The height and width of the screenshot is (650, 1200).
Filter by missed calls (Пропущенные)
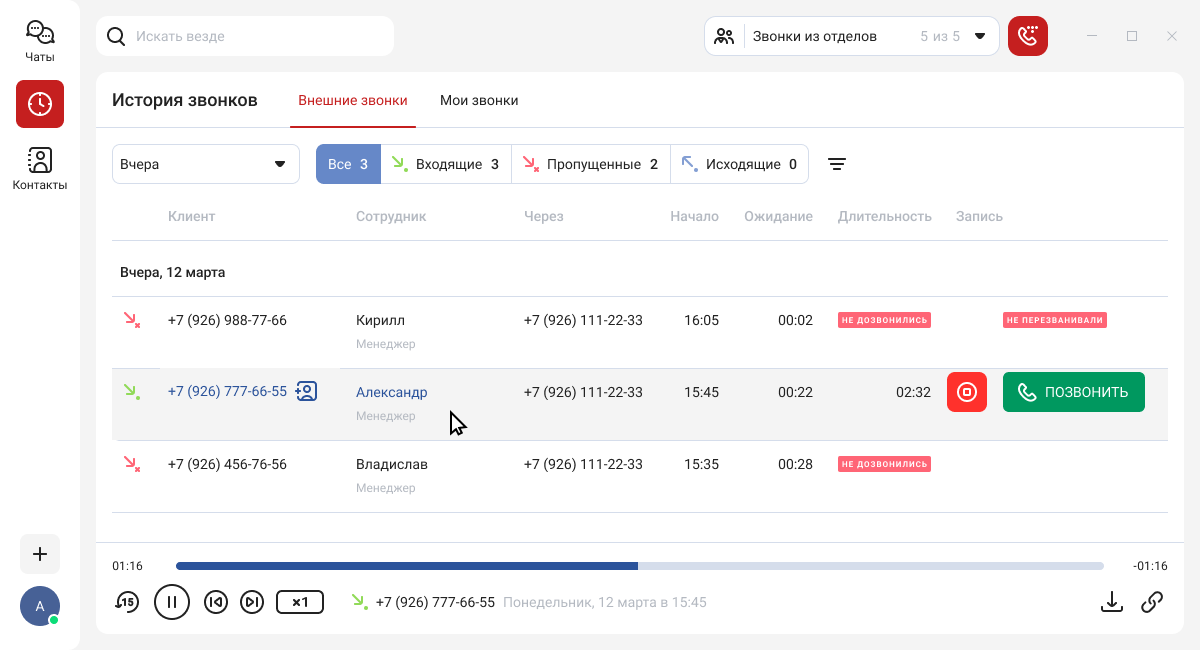pyautogui.click(x=590, y=165)
